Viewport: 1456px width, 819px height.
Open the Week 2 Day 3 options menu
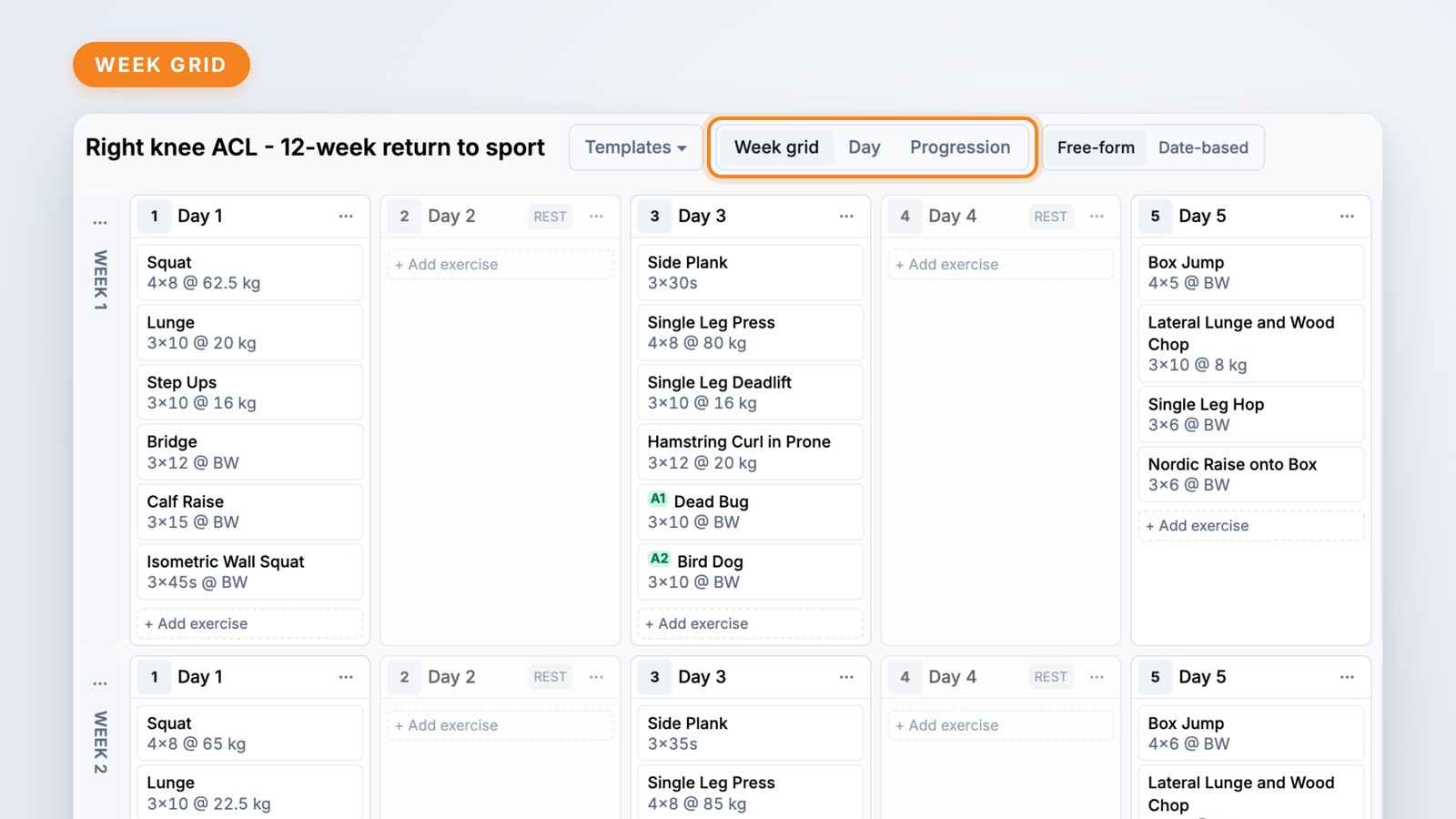[x=846, y=677]
